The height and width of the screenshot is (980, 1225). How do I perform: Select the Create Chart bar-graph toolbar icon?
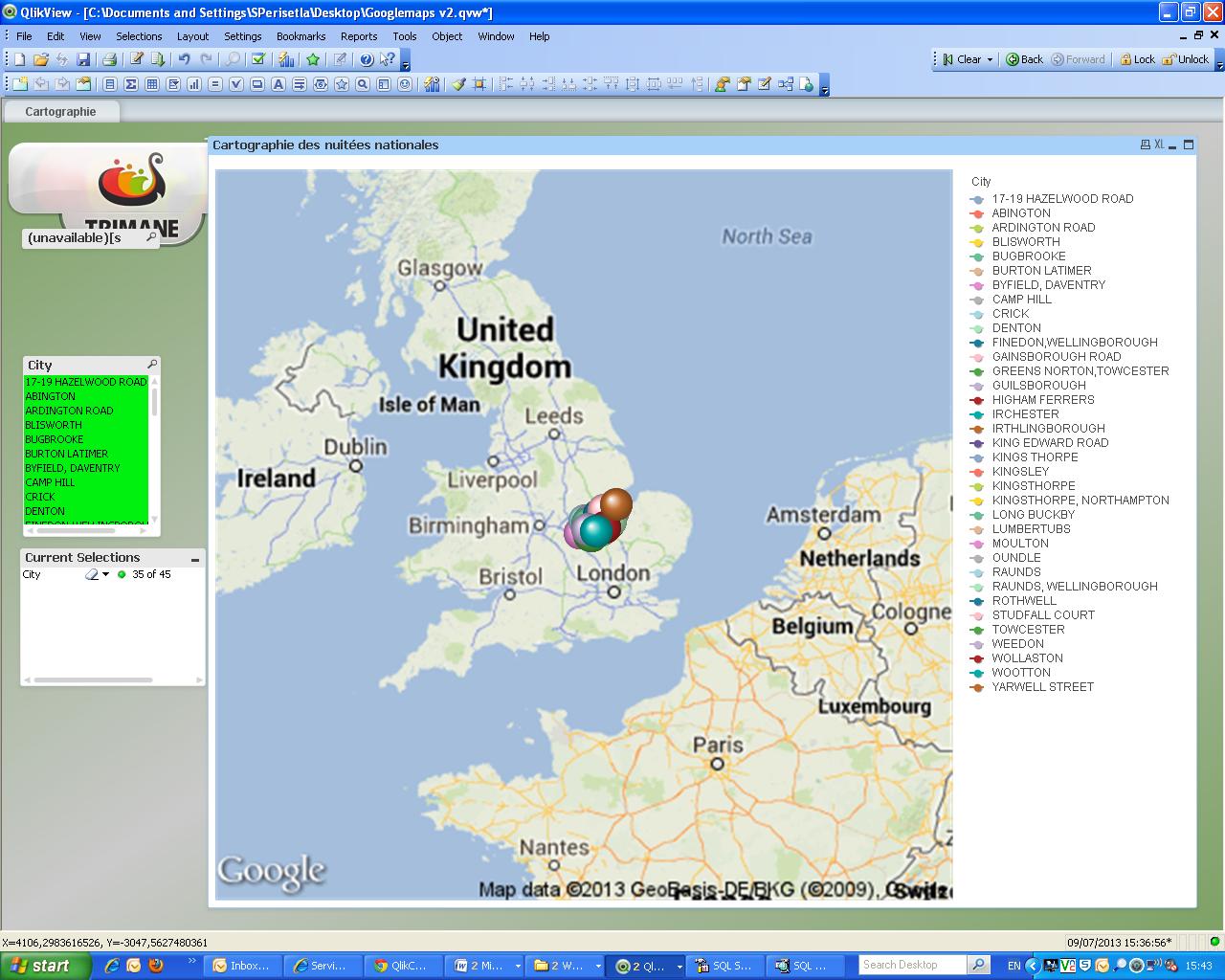(x=286, y=59)
